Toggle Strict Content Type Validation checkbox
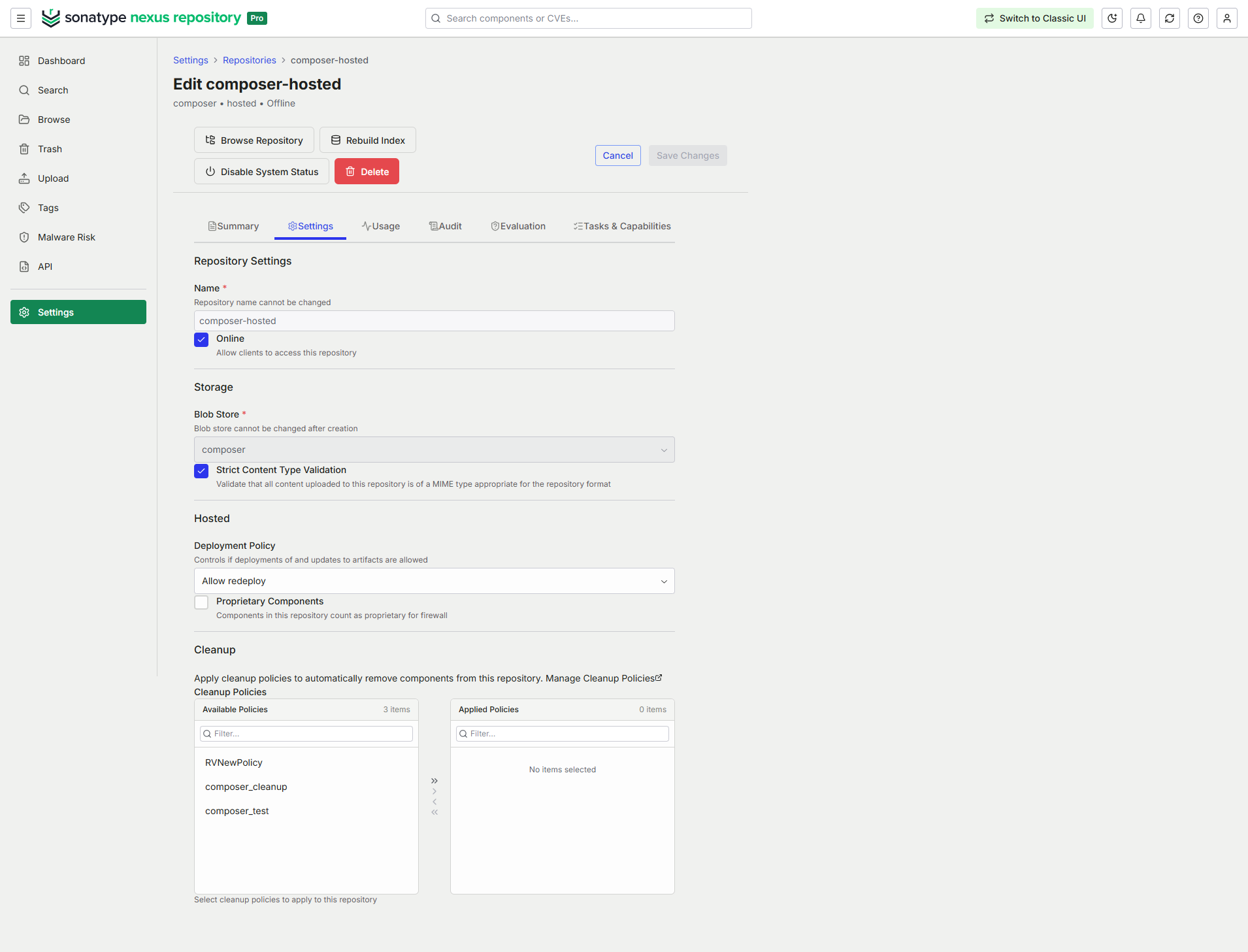This screenshot has height=952, width=1248. (201, 471)
